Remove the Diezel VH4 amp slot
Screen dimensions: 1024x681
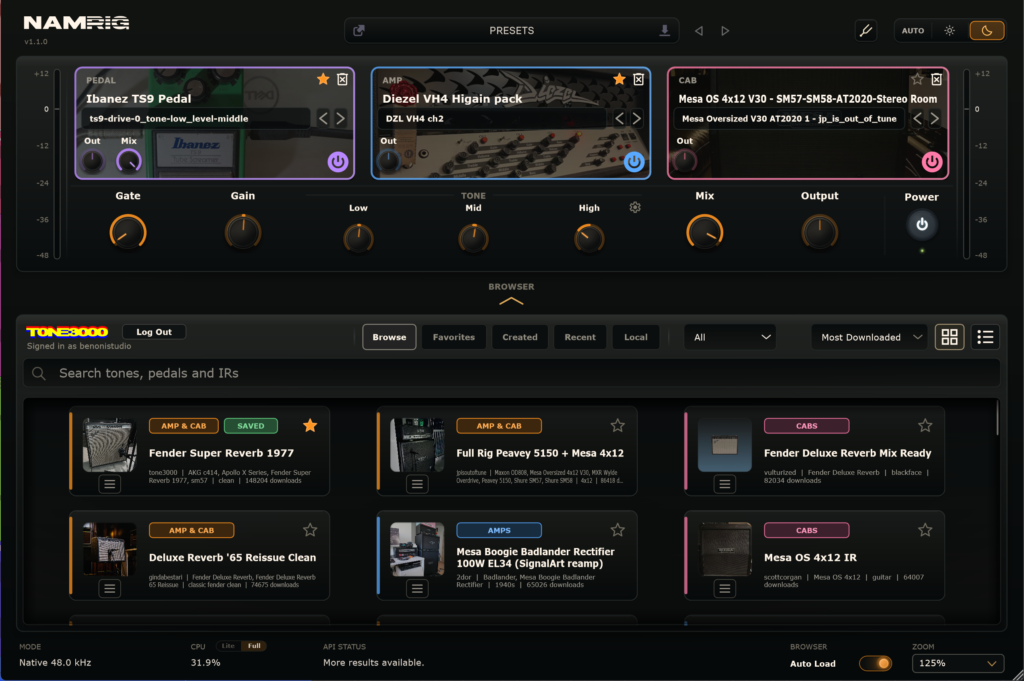639,79
